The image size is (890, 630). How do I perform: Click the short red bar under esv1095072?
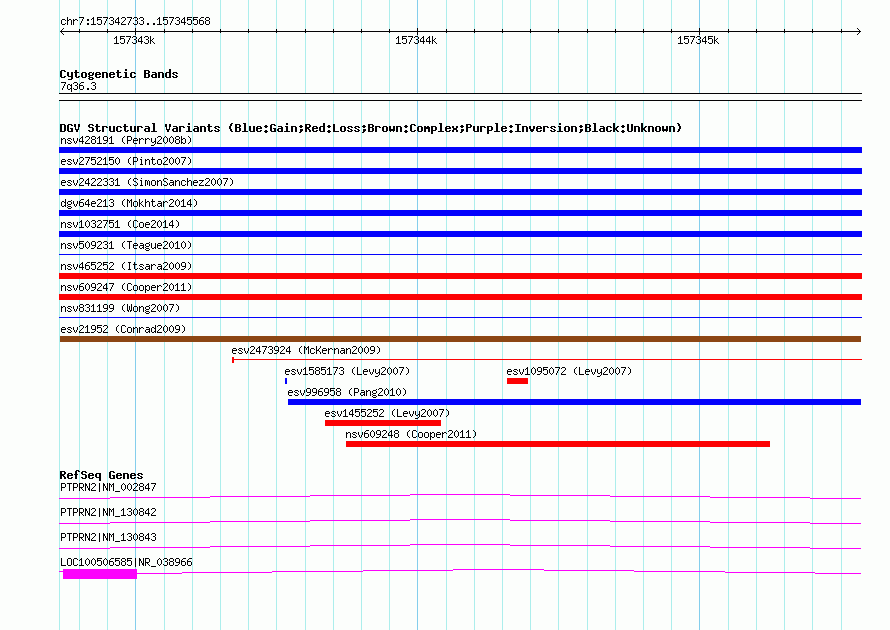pos(517,381)
